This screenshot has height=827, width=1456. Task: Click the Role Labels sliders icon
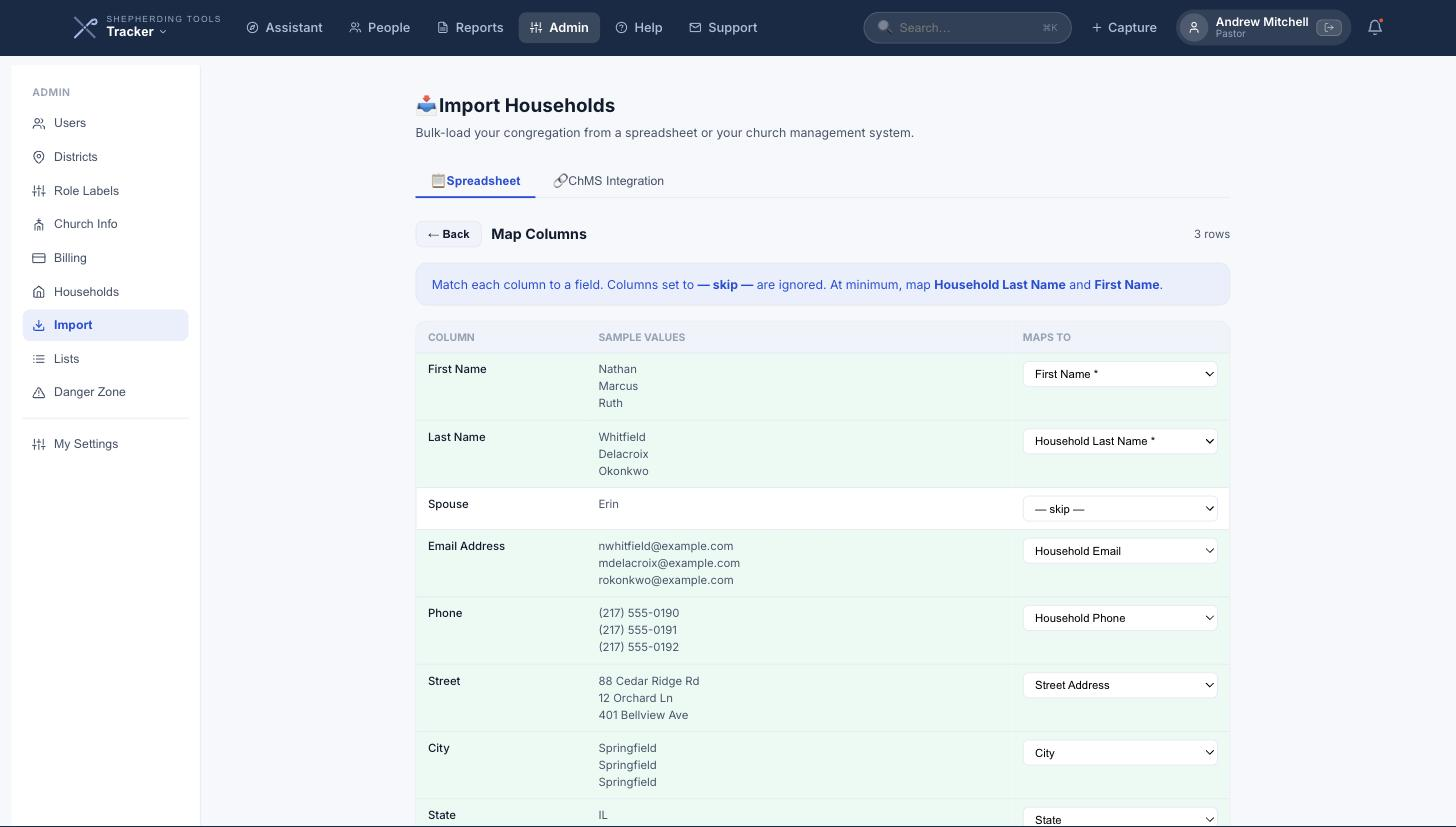click(x=39, y=191)
